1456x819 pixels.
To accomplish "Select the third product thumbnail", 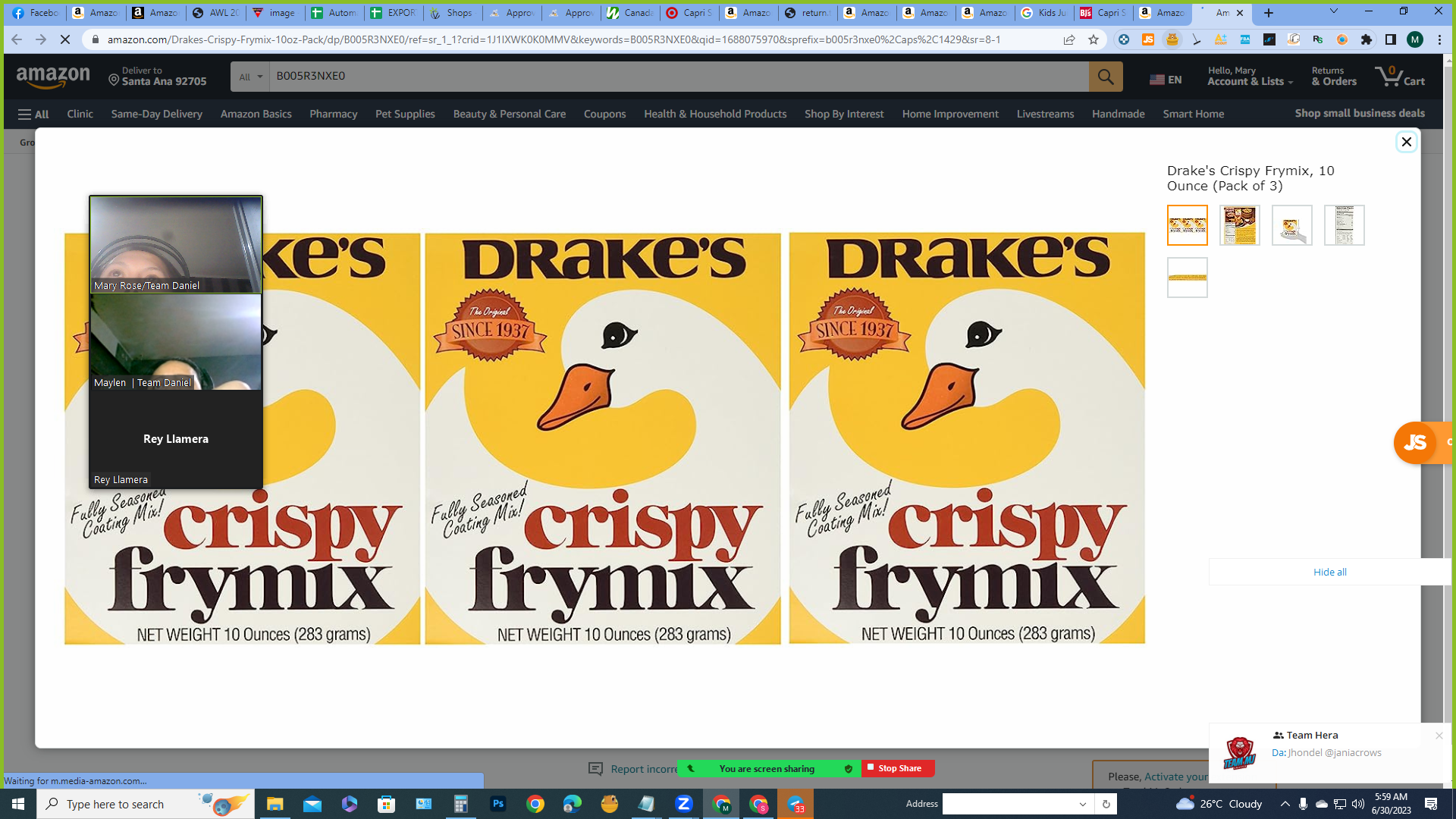I will pyautogui.click(x=1292, y=225).
